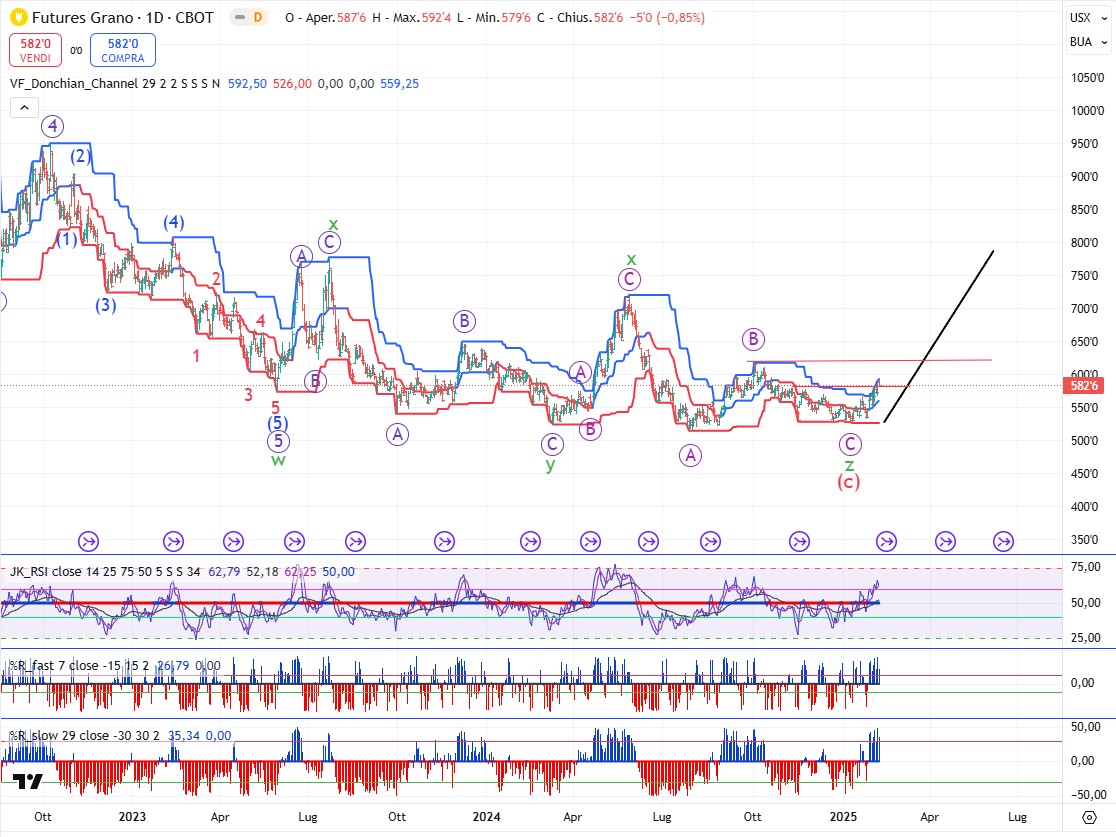Click the red 582'6 current price label
Image resolution: width=1116 pixels, height=837 pixels.
click(1084, 386)
